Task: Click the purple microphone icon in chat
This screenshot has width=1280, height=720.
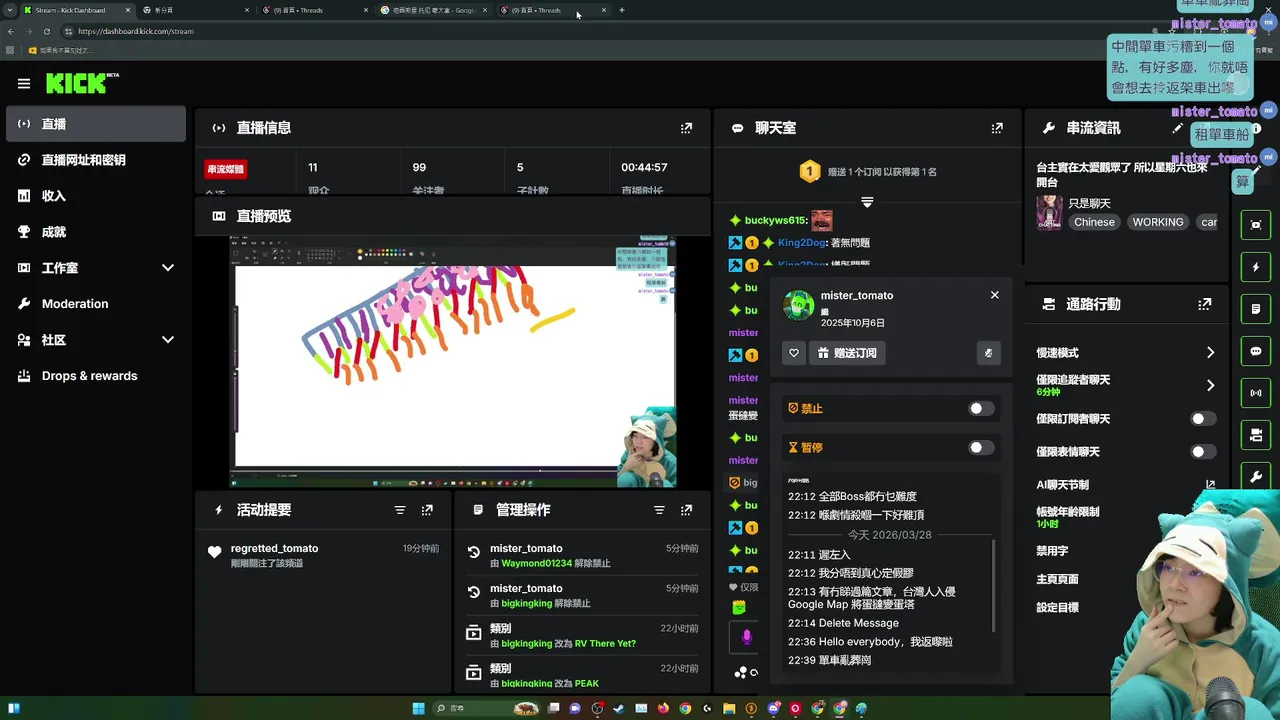Action: (x=746, y=636)
